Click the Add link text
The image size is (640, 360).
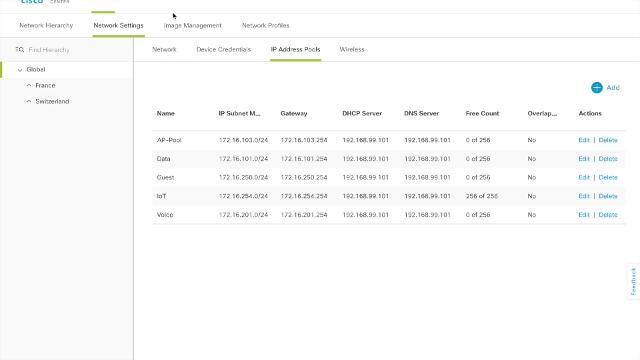(x=613, y=88)
